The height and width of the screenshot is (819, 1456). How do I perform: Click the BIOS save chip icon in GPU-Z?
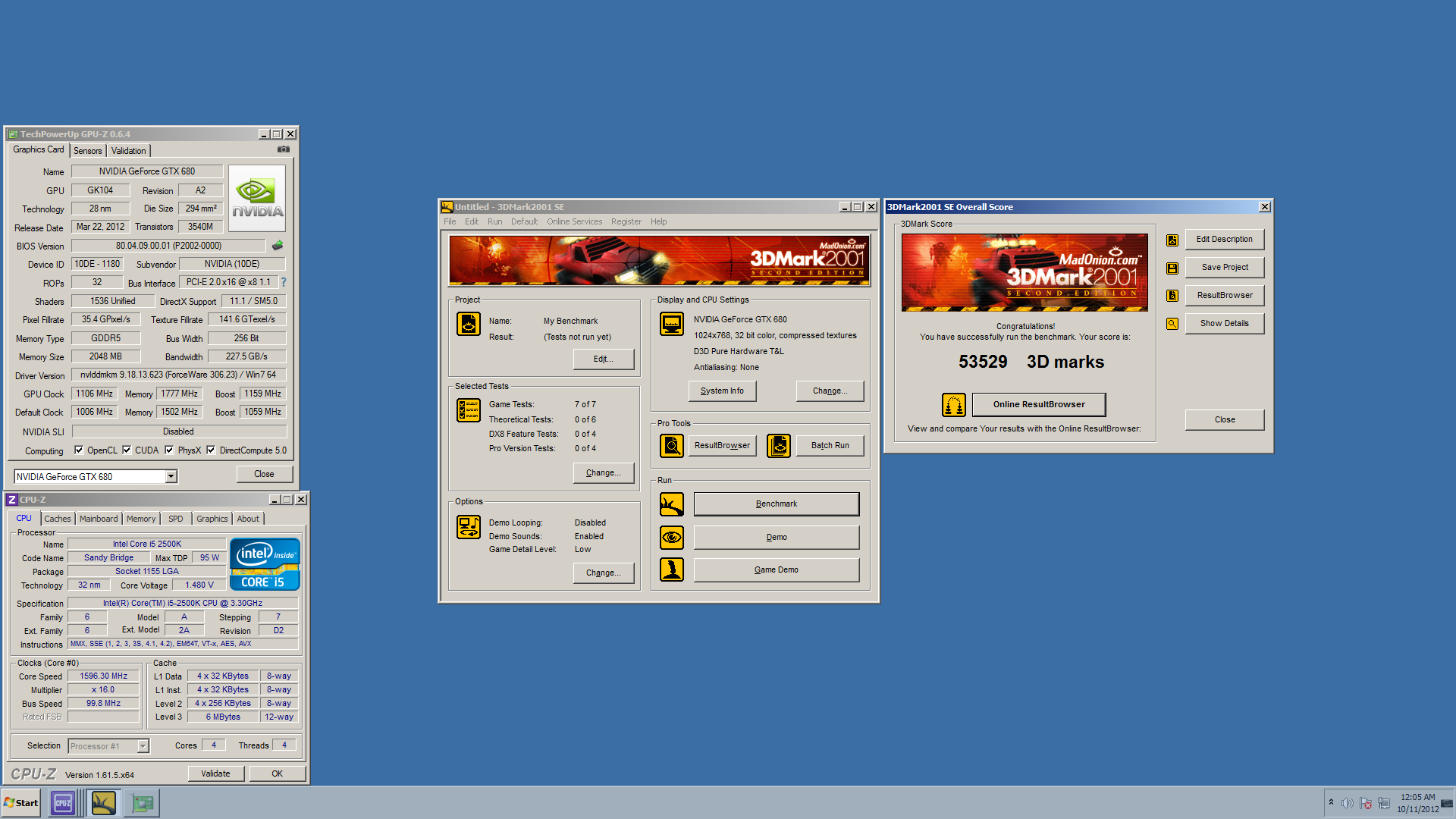[278, 246]
